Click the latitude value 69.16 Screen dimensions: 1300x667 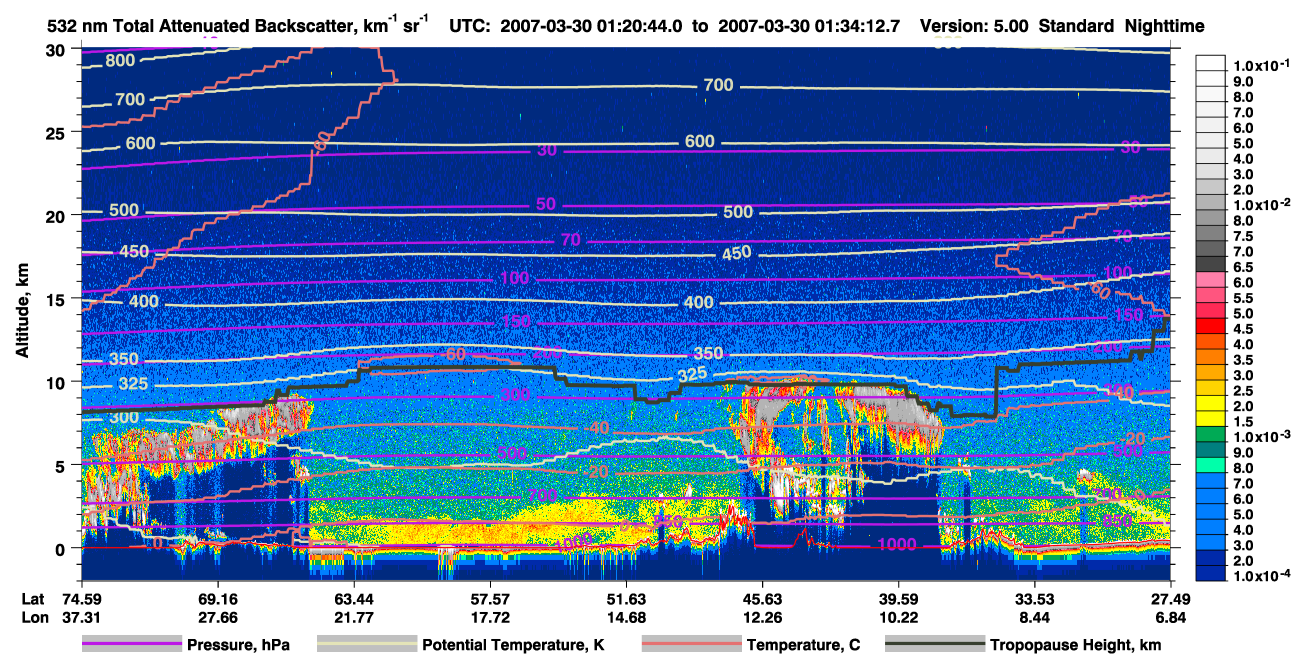pos(219,599)
